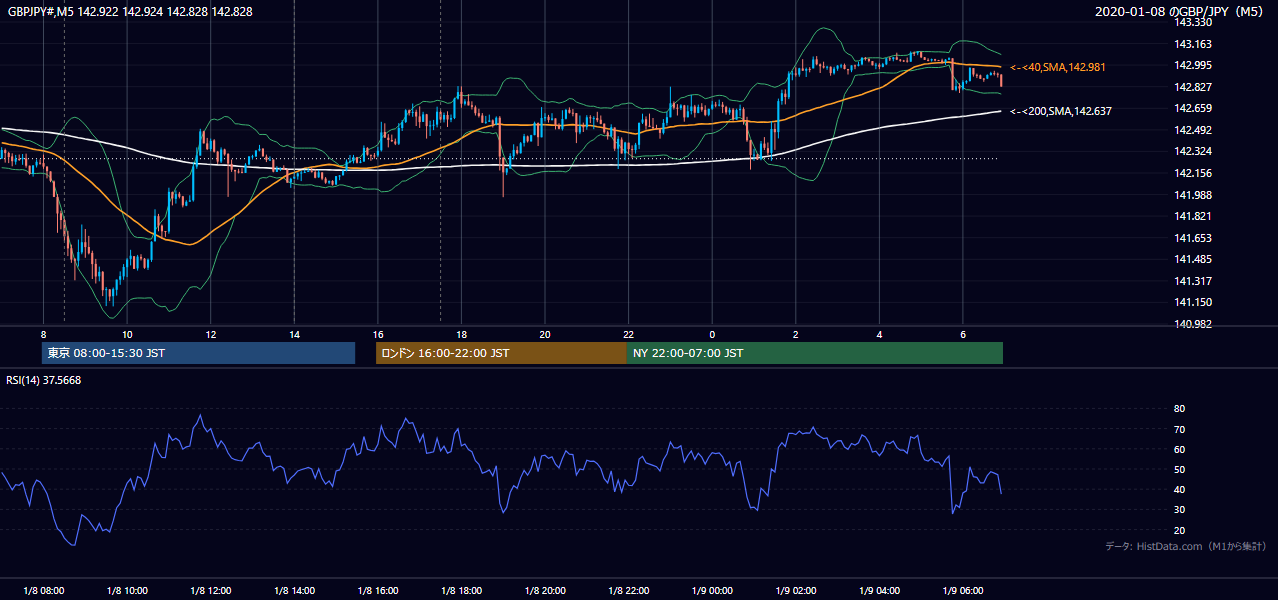Click the 1/9 06:00 time axis label
This screenshot has width=1278, height=600.
tap(962, 591)
